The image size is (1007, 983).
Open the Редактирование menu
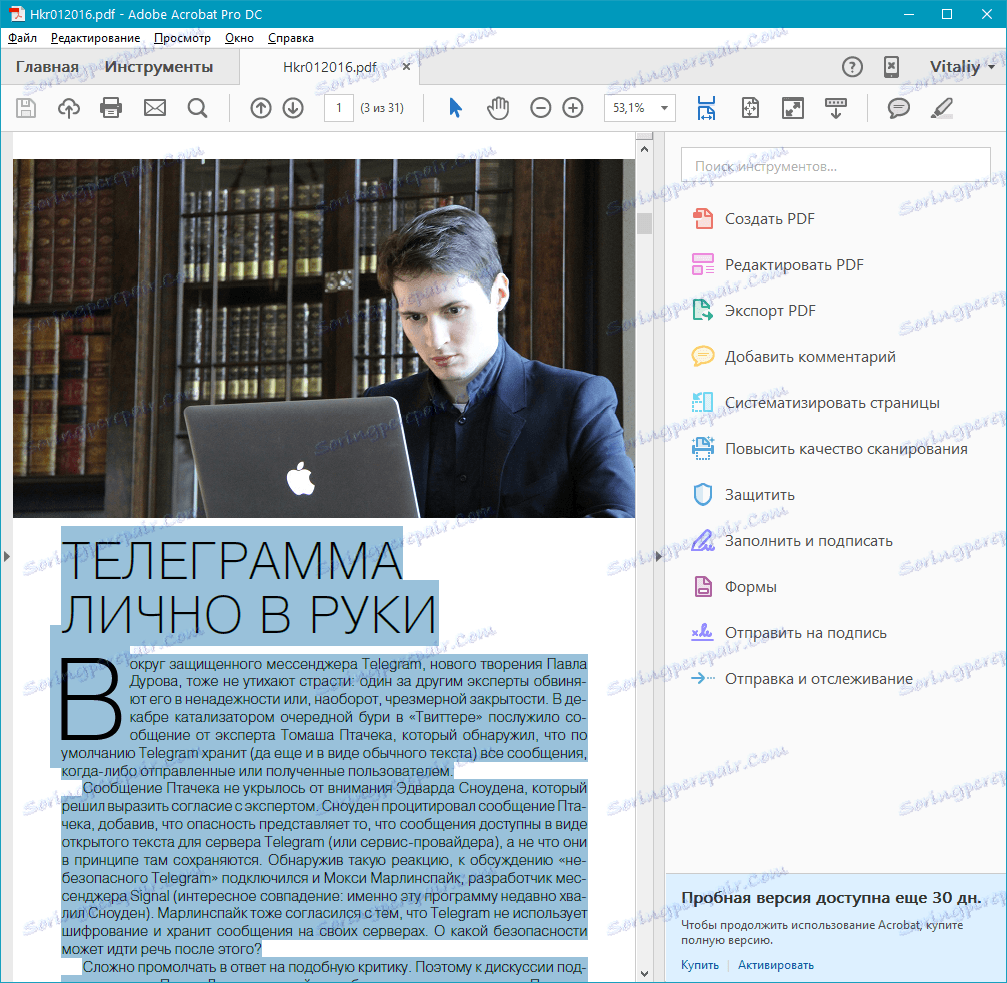coord(96,38)
